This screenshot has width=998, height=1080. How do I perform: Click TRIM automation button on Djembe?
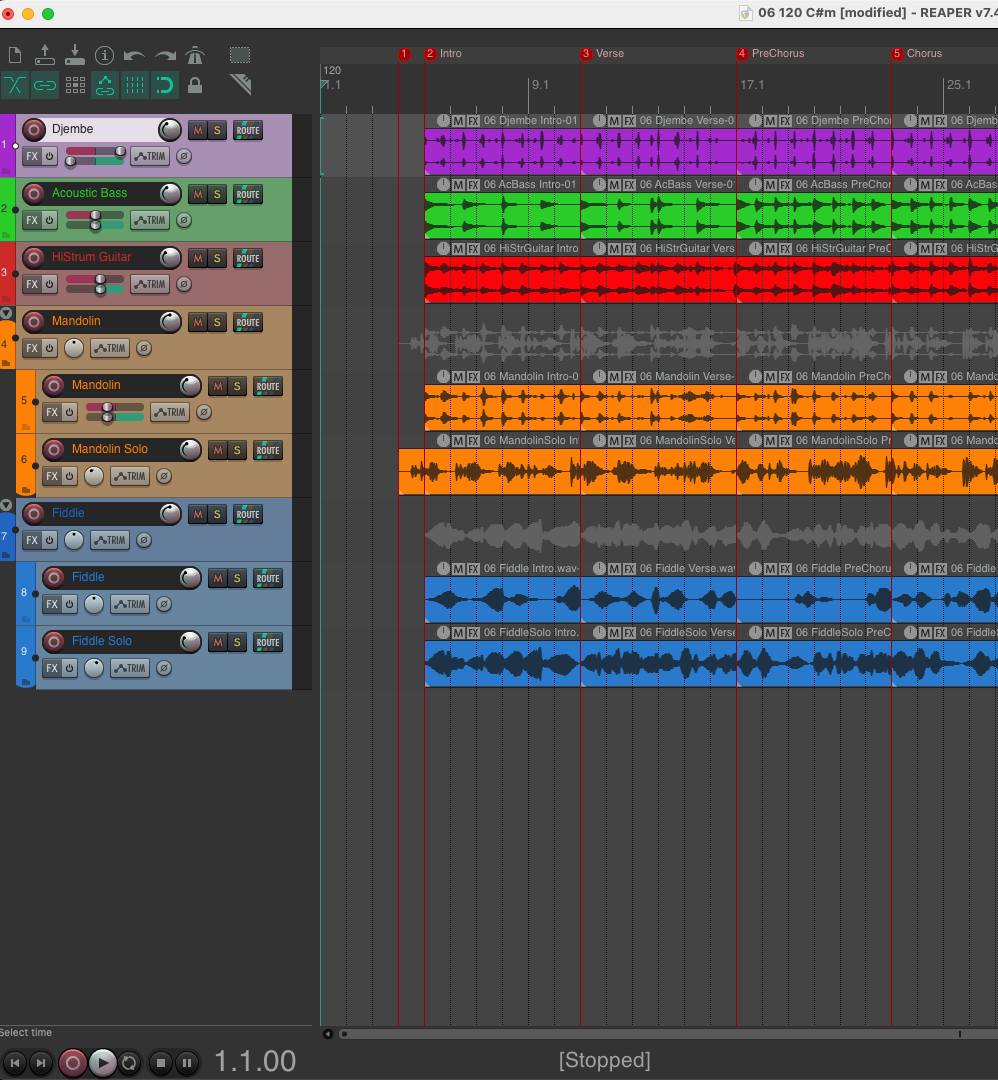[150, 156]
